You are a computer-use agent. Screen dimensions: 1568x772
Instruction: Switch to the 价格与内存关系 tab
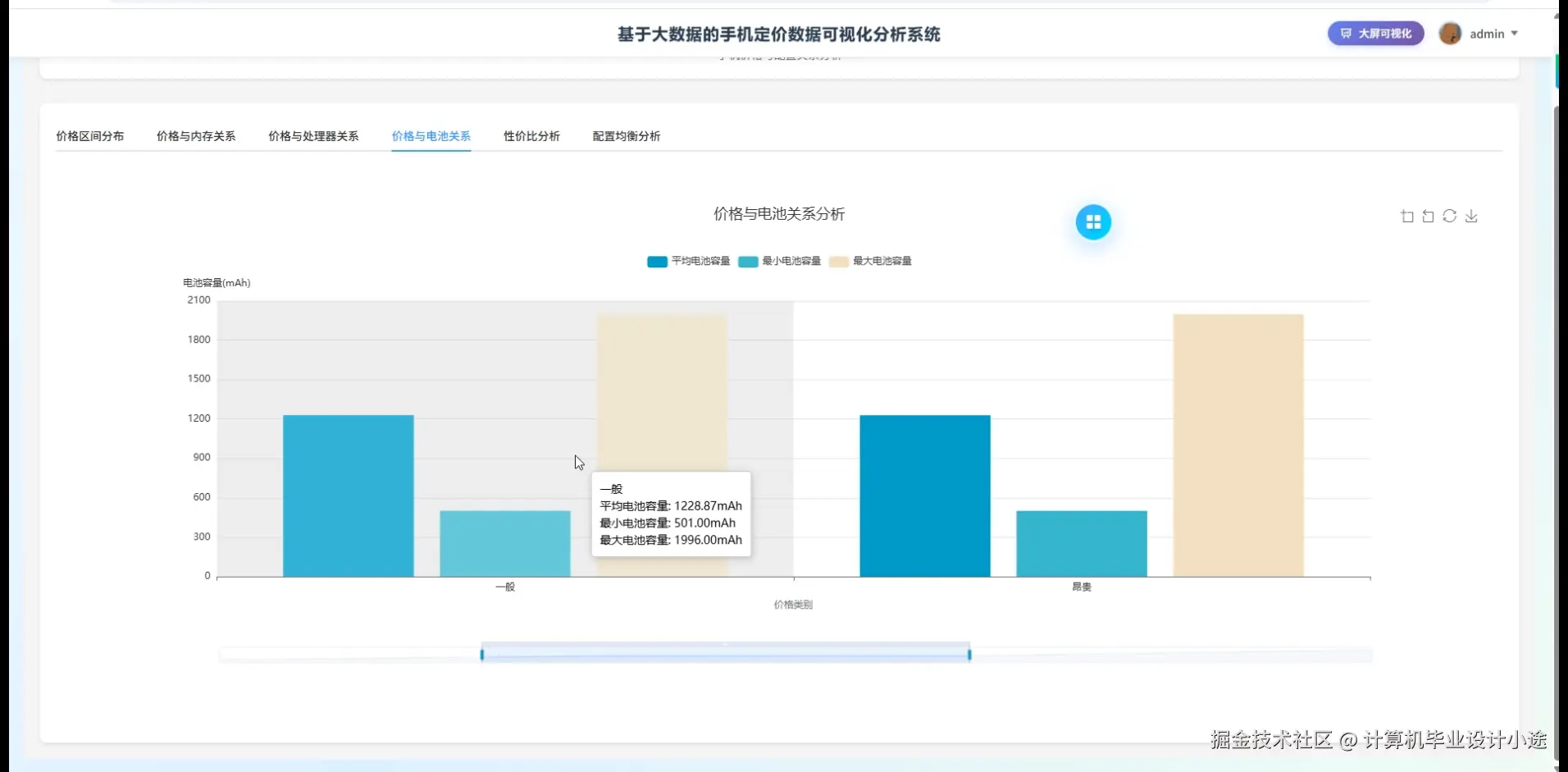(196, 136)
